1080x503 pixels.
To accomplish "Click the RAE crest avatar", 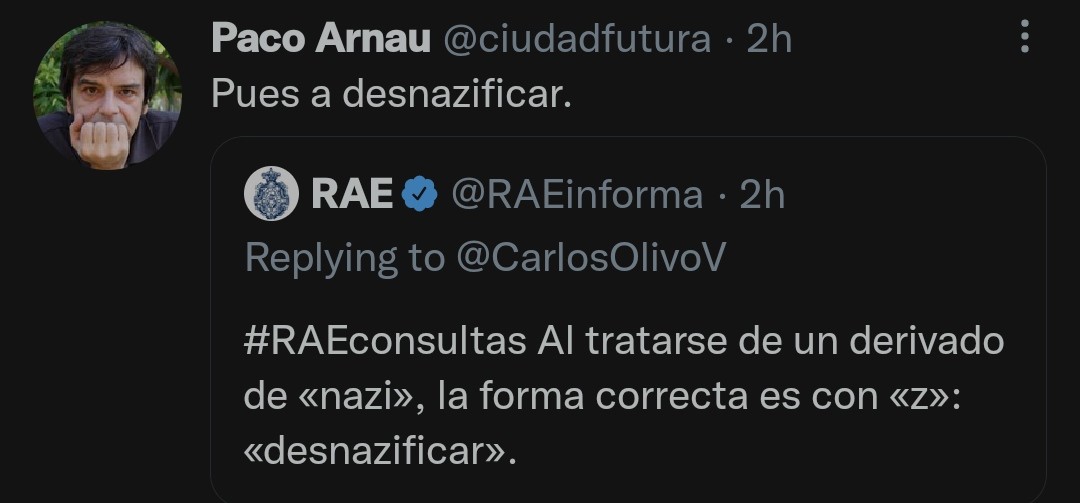I will (272, 194).
